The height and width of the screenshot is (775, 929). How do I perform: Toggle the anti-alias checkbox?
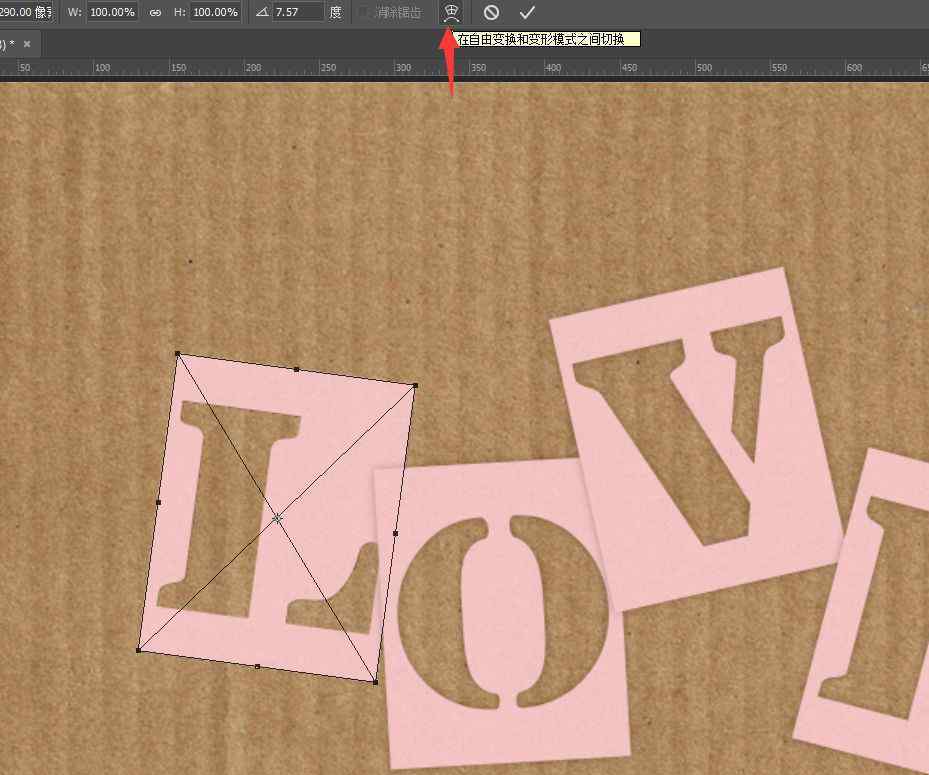click(x=364, y=13)
